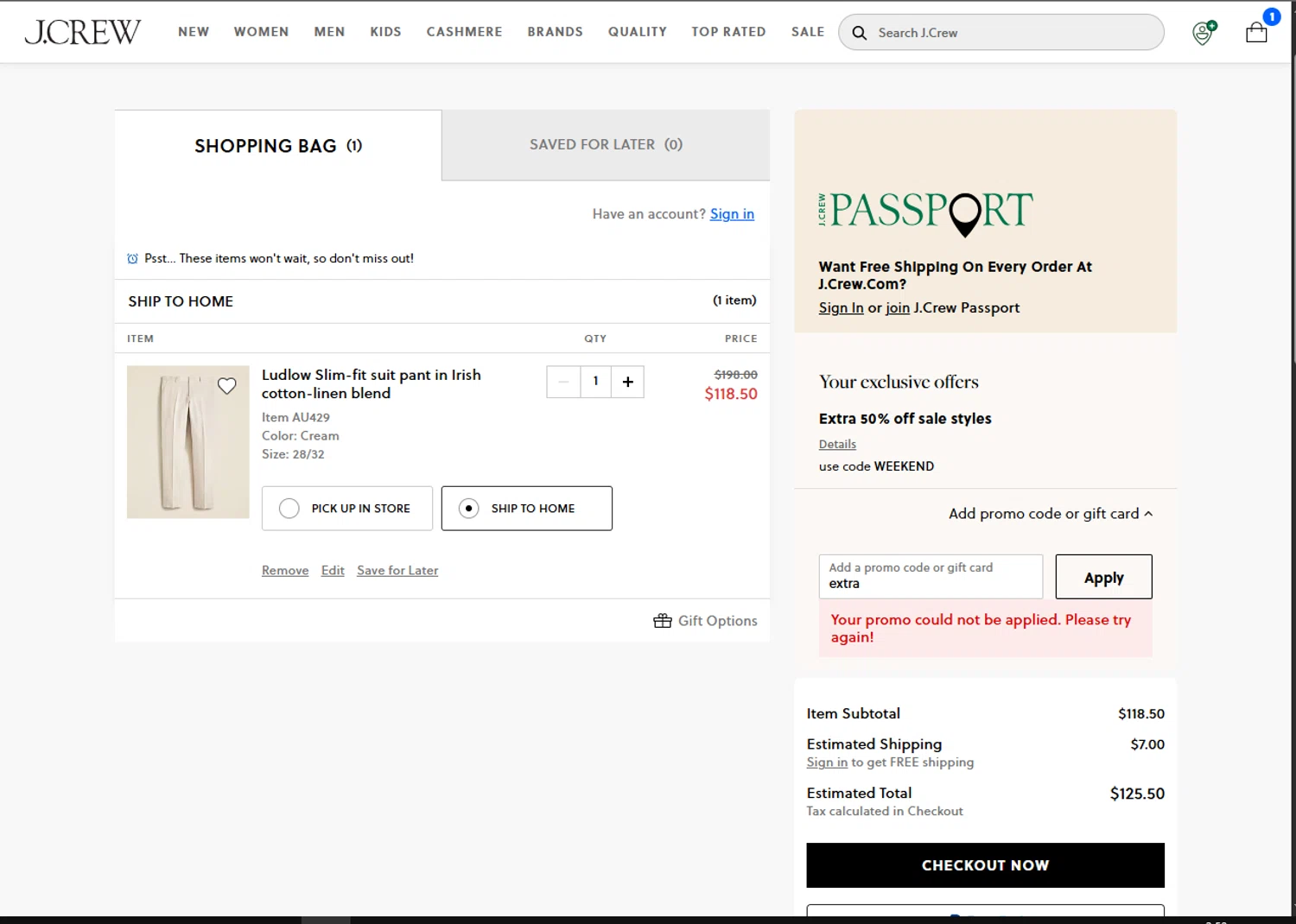
Task: Click the $118.50 sale price
Action: 731,394
